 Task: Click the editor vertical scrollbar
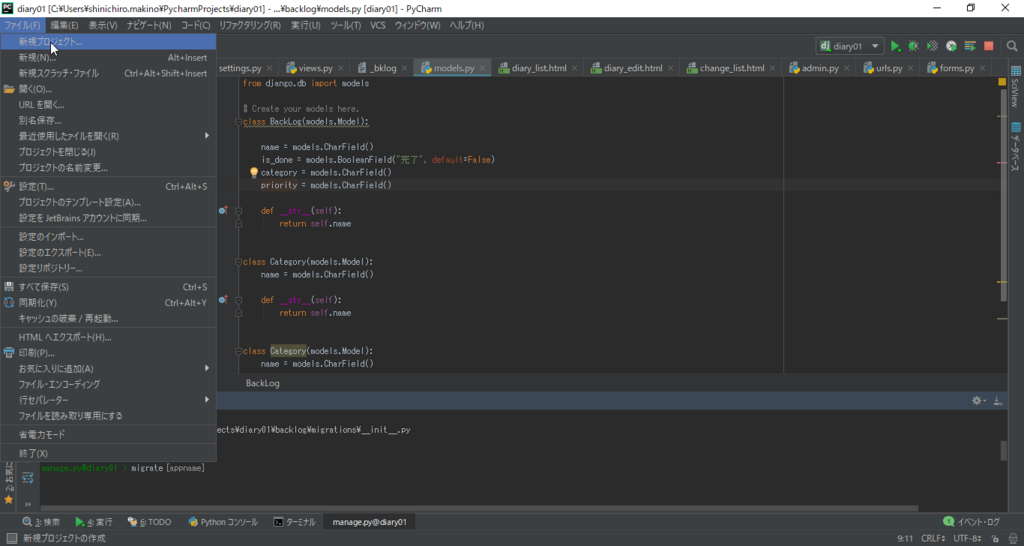[x=1004, y=196]
